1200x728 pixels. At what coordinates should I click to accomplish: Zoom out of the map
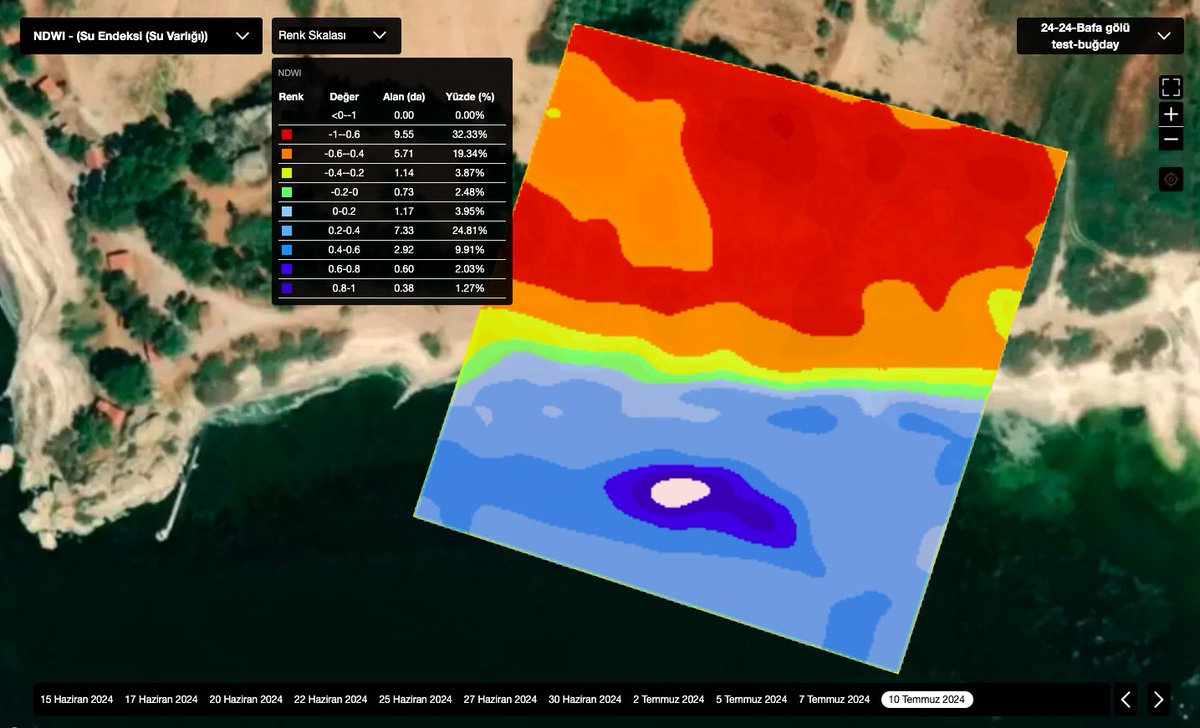(x=1171, y=140)
